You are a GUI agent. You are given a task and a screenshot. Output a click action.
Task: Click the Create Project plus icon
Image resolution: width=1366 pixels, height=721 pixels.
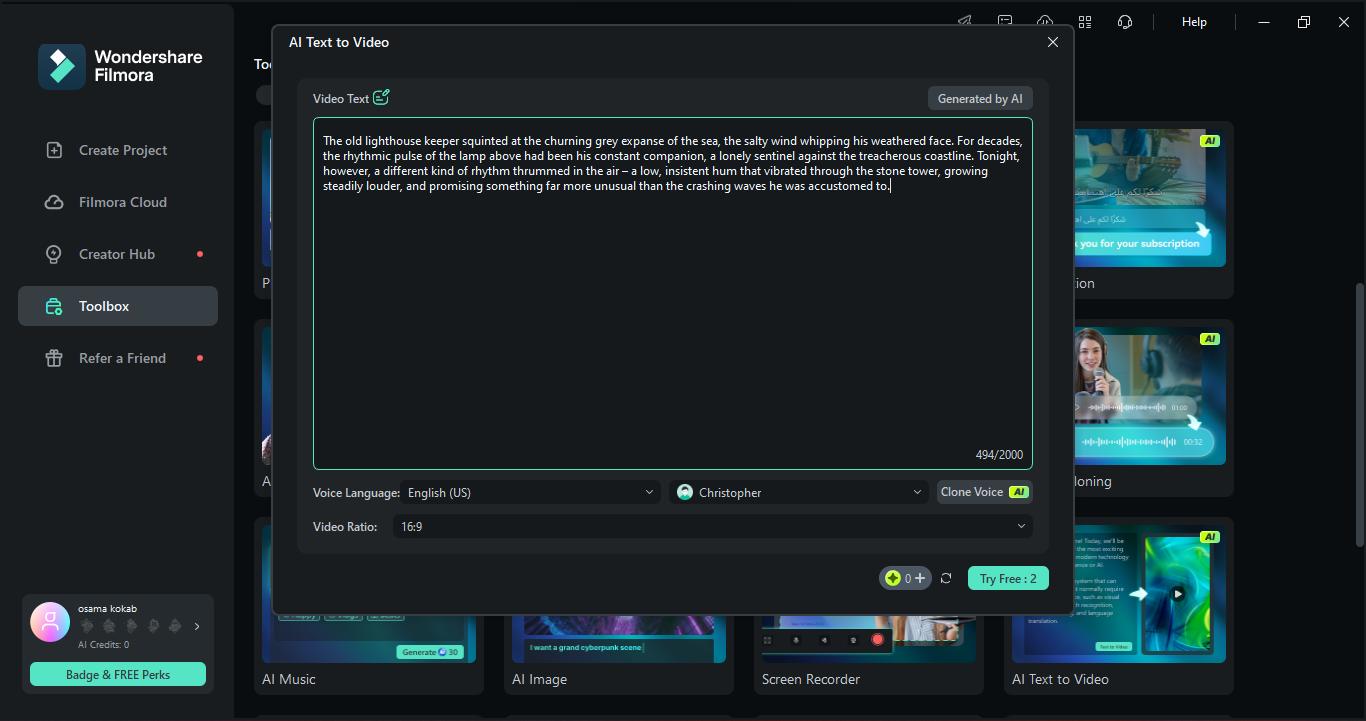click(x=54, y=150)
